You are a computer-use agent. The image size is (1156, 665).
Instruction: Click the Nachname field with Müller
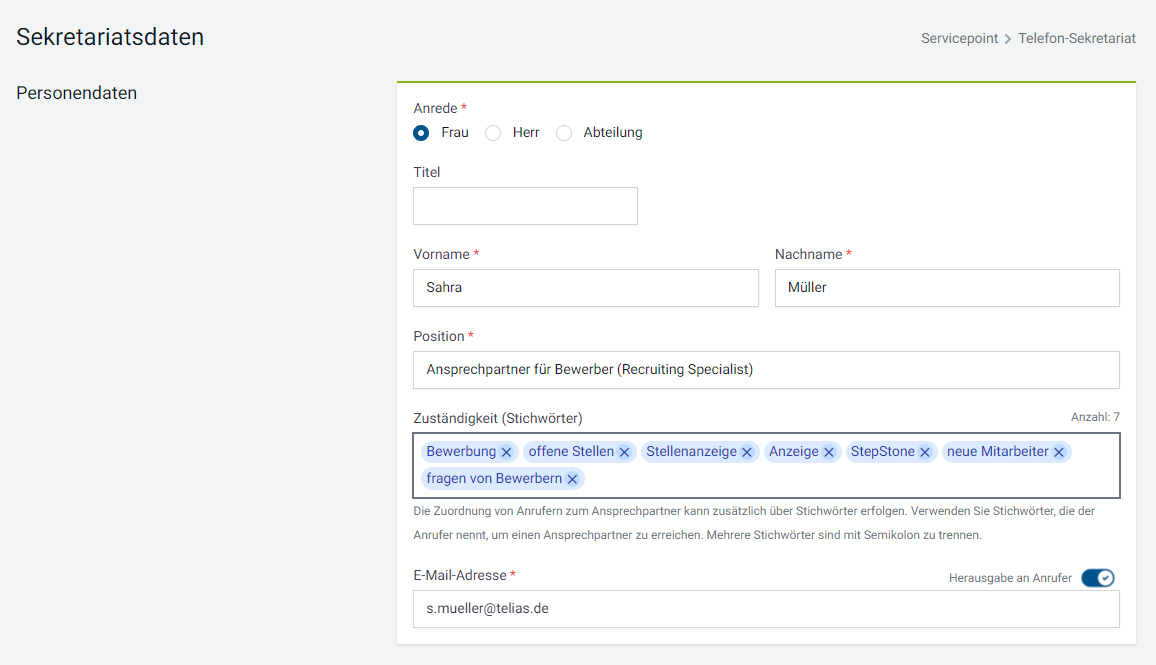947,288
